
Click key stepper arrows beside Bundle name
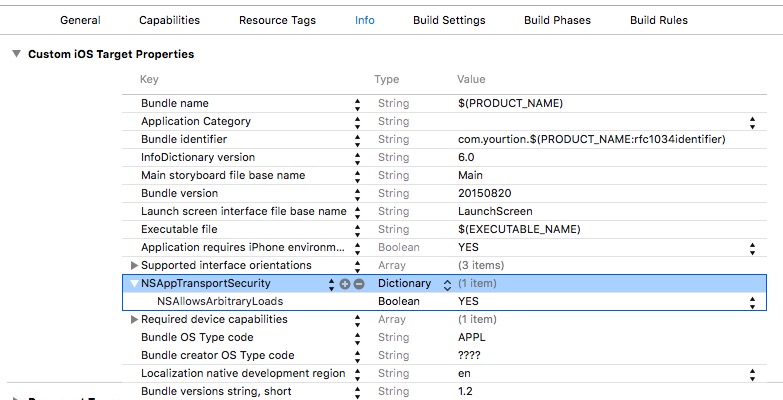point(358,104)
